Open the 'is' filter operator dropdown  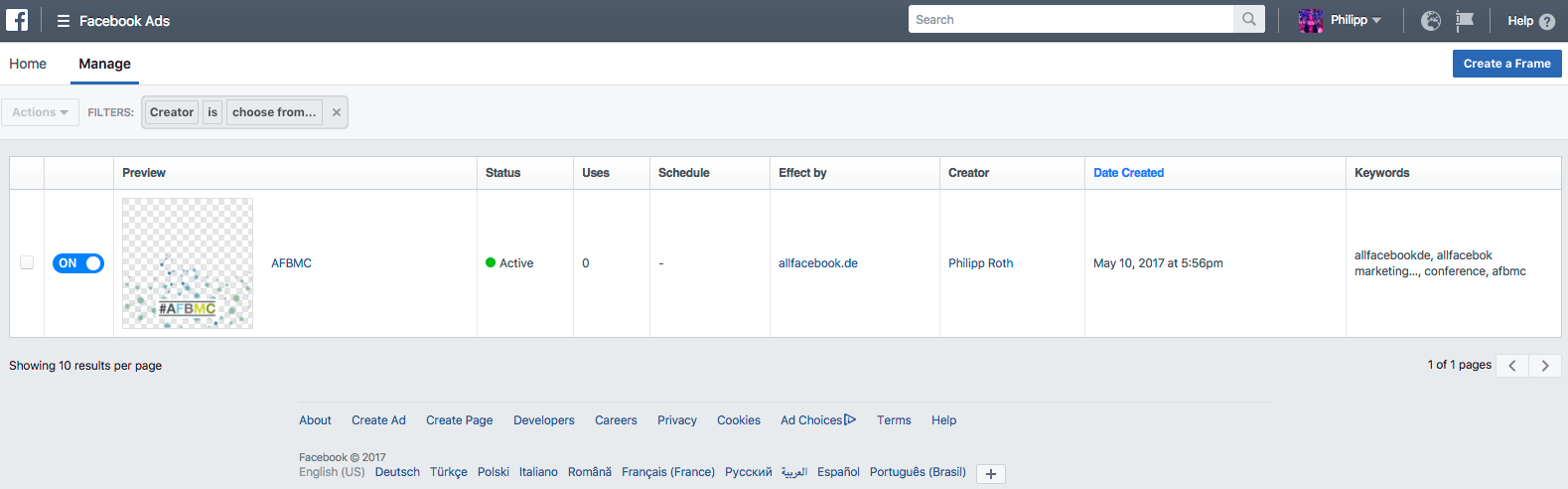[x=213, y=112]
